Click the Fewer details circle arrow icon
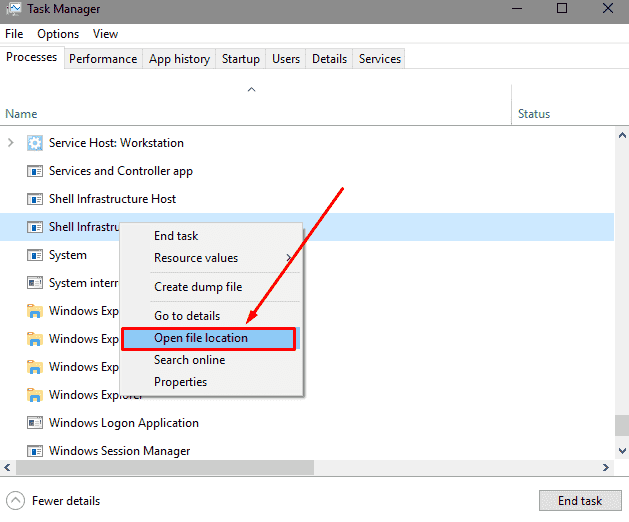 coord(15,501)
